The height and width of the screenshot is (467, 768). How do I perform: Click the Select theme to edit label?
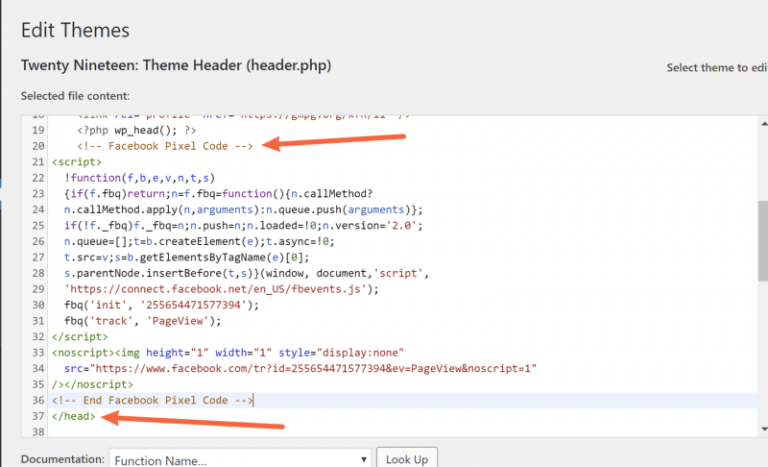coord(717,68)
